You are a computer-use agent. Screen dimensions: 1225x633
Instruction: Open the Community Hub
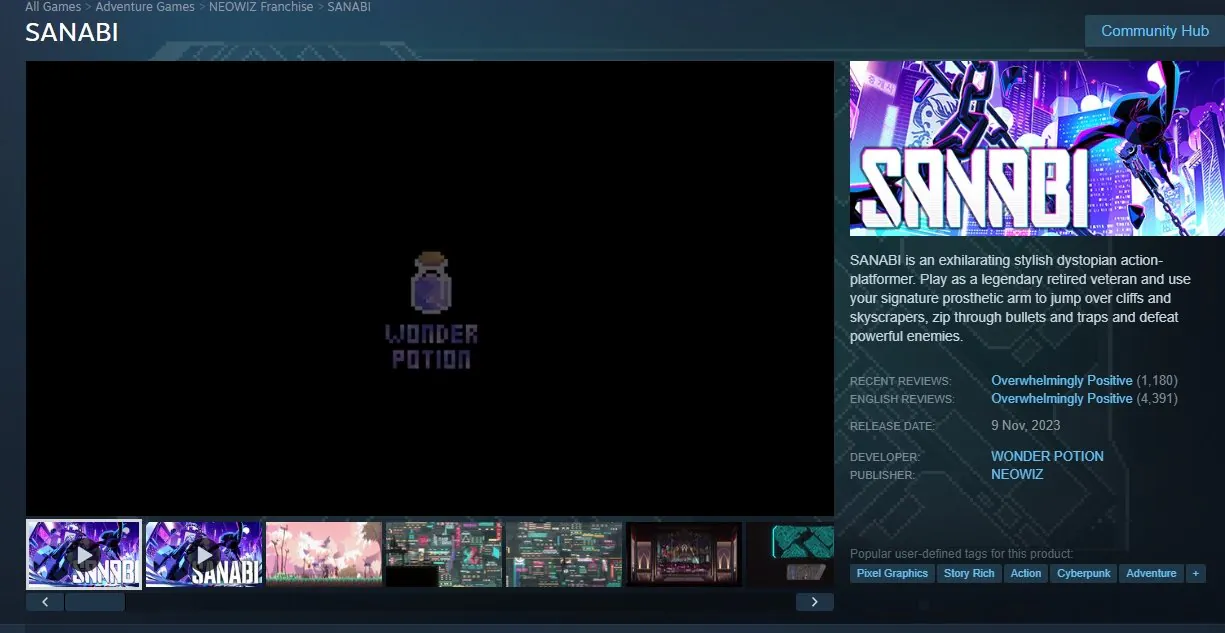click(x=1154, y=31)
